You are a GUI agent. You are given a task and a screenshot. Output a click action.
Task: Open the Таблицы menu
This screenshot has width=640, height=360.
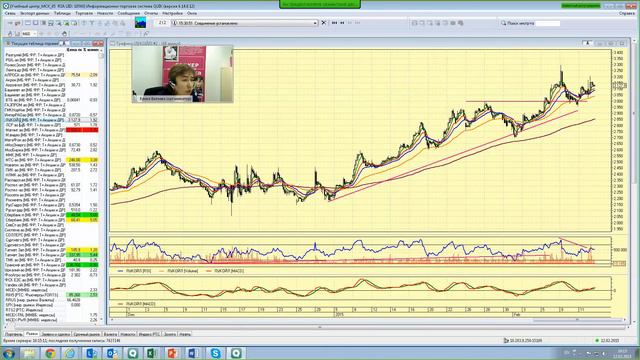click(62, 13)
